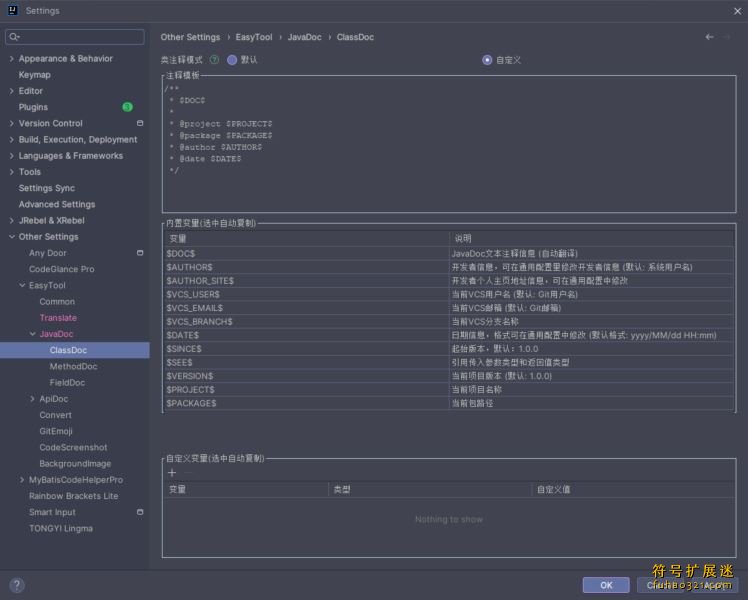
Task: Expand MyBatisCodeHelperPro node
Action: 22,480
